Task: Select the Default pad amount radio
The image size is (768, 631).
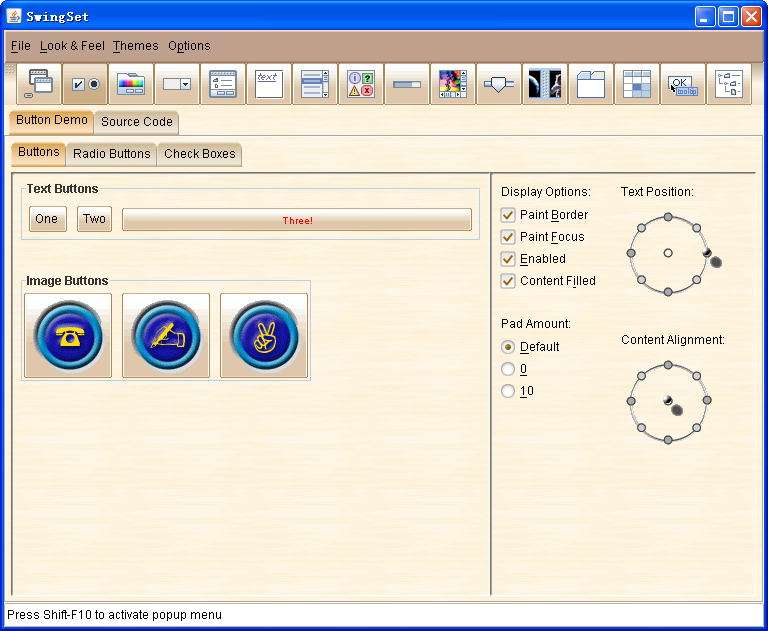Action: pos(508,347)
